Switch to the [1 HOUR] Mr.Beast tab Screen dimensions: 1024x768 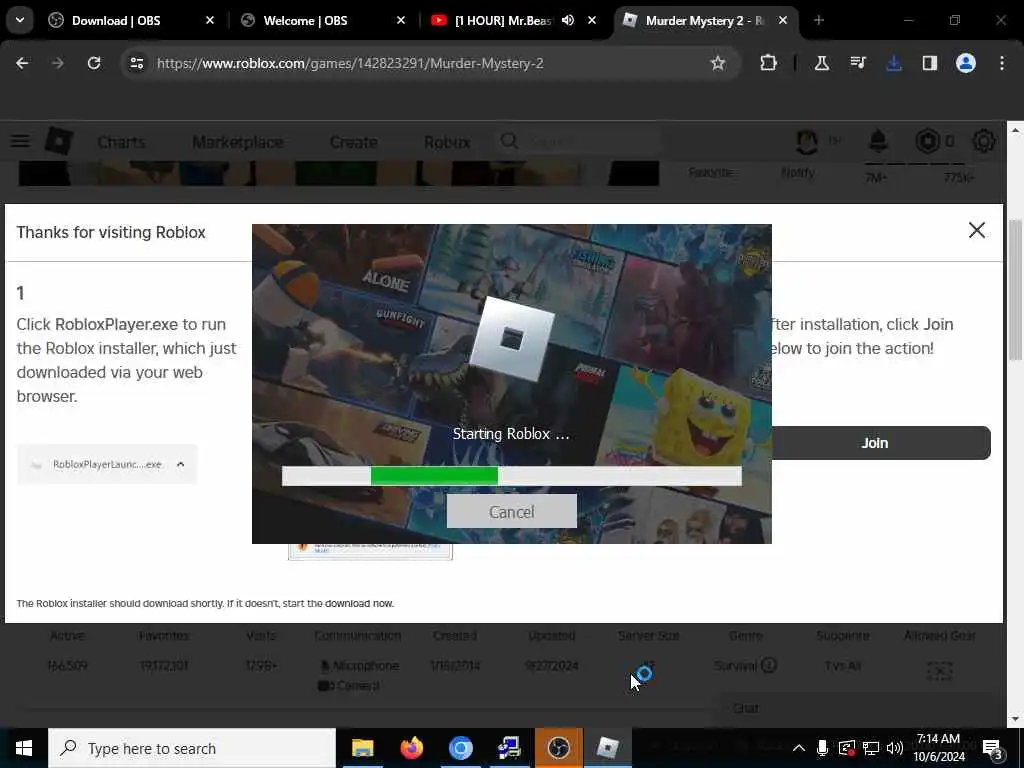click(x=513, y=20)
